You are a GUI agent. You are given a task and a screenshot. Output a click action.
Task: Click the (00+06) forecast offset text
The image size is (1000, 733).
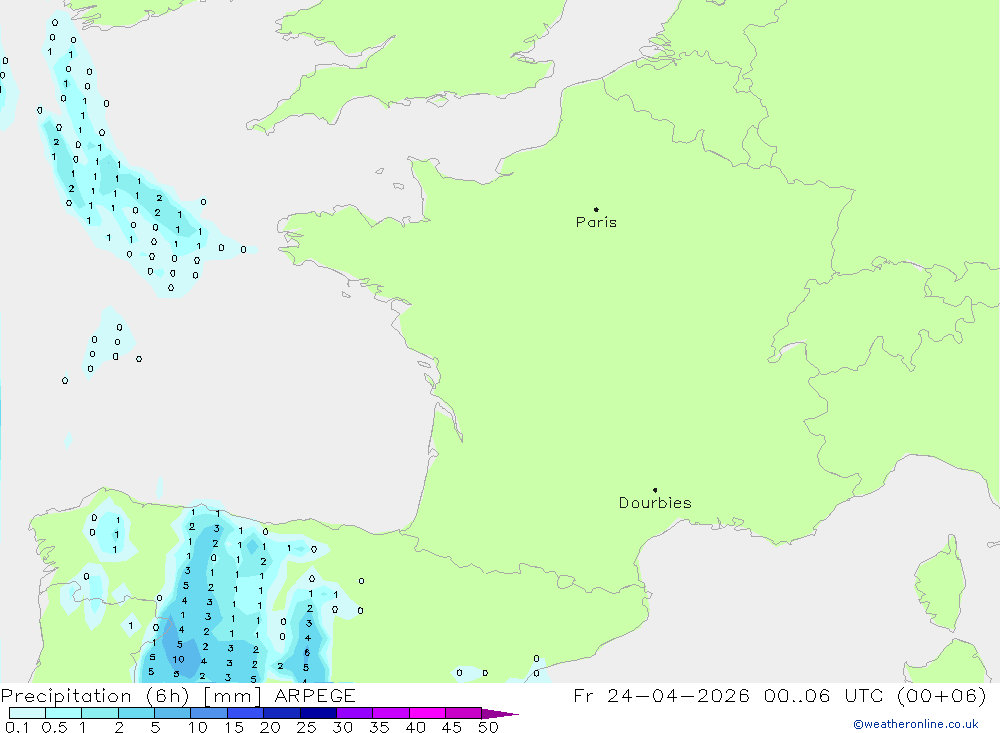pyautogui.click(x=941, y=695)
